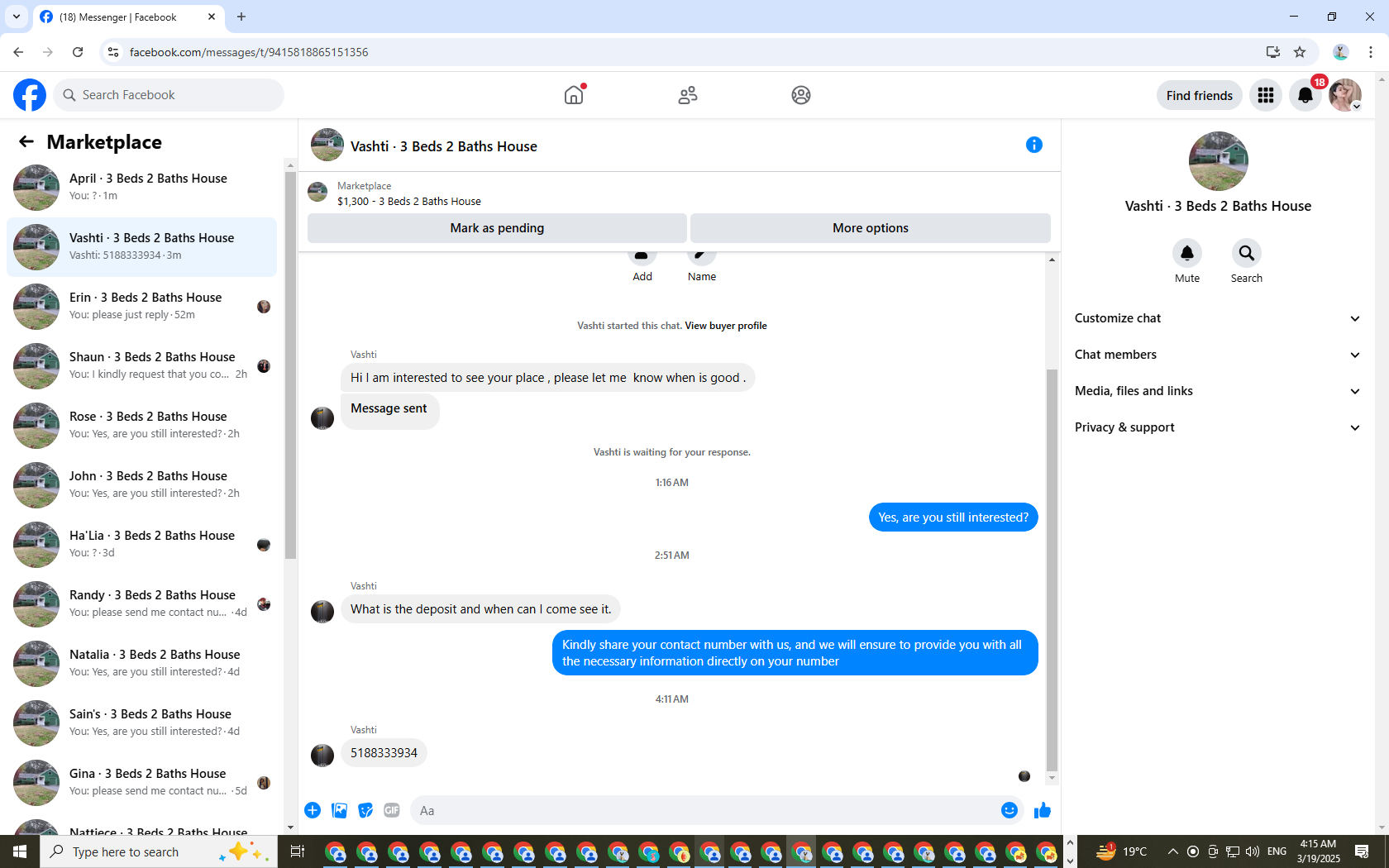This screenshot has width=1389, height=868.
Task: Search within the conversation
Action: point(1247,253)
